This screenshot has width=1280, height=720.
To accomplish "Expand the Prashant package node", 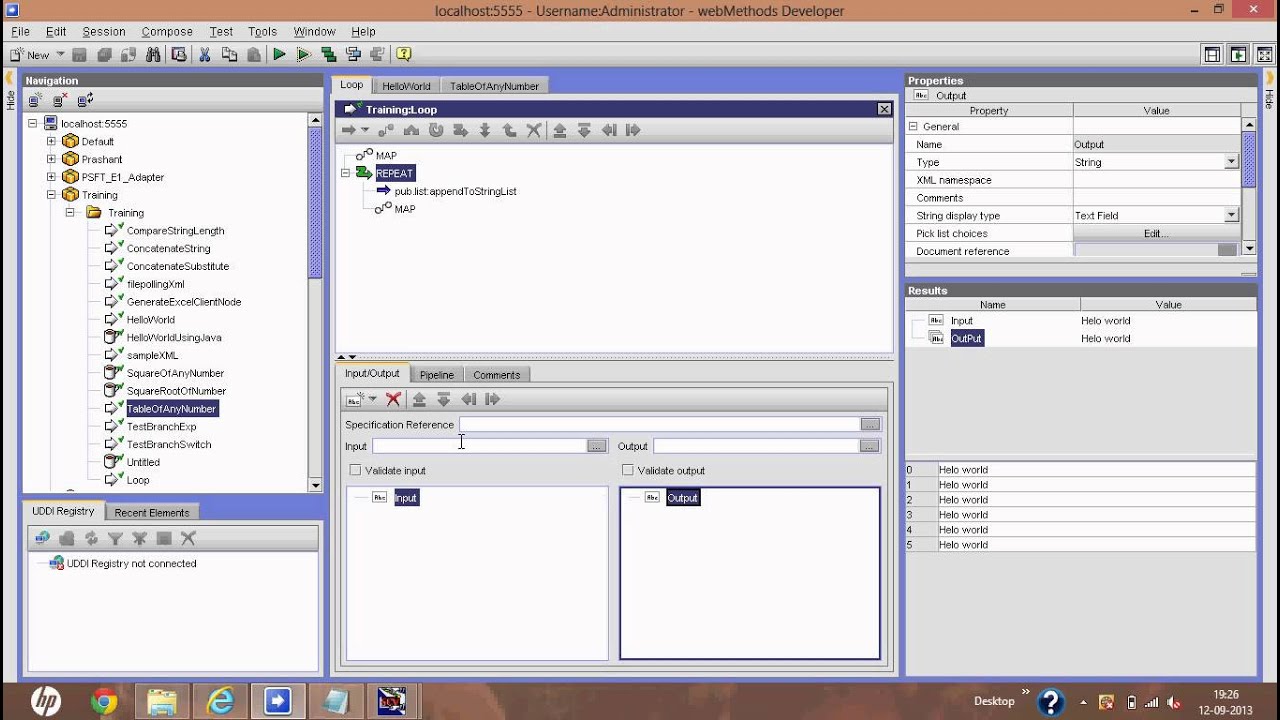I will (51, 159).
